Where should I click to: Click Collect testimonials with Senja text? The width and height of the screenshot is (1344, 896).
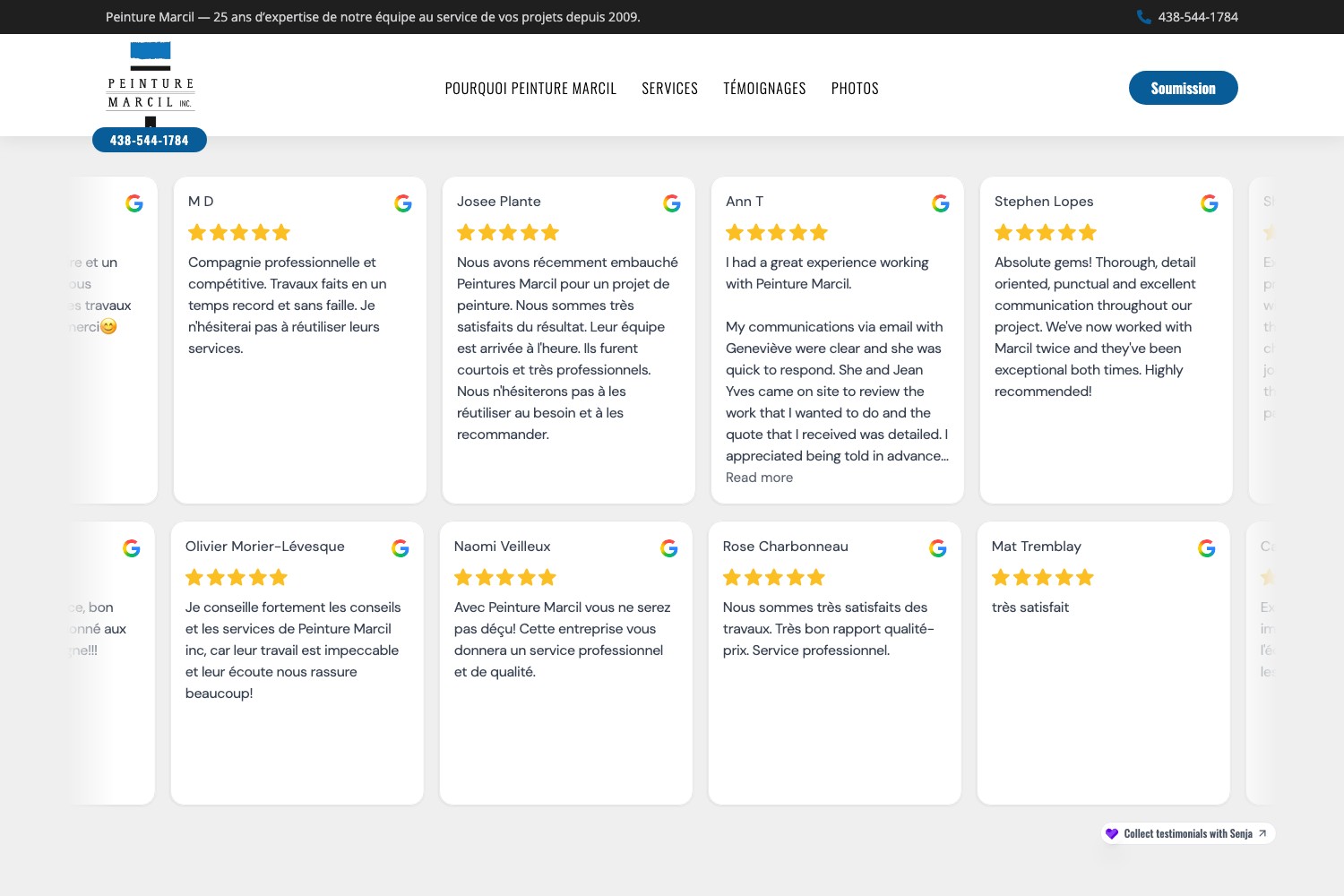[1188, 833]
